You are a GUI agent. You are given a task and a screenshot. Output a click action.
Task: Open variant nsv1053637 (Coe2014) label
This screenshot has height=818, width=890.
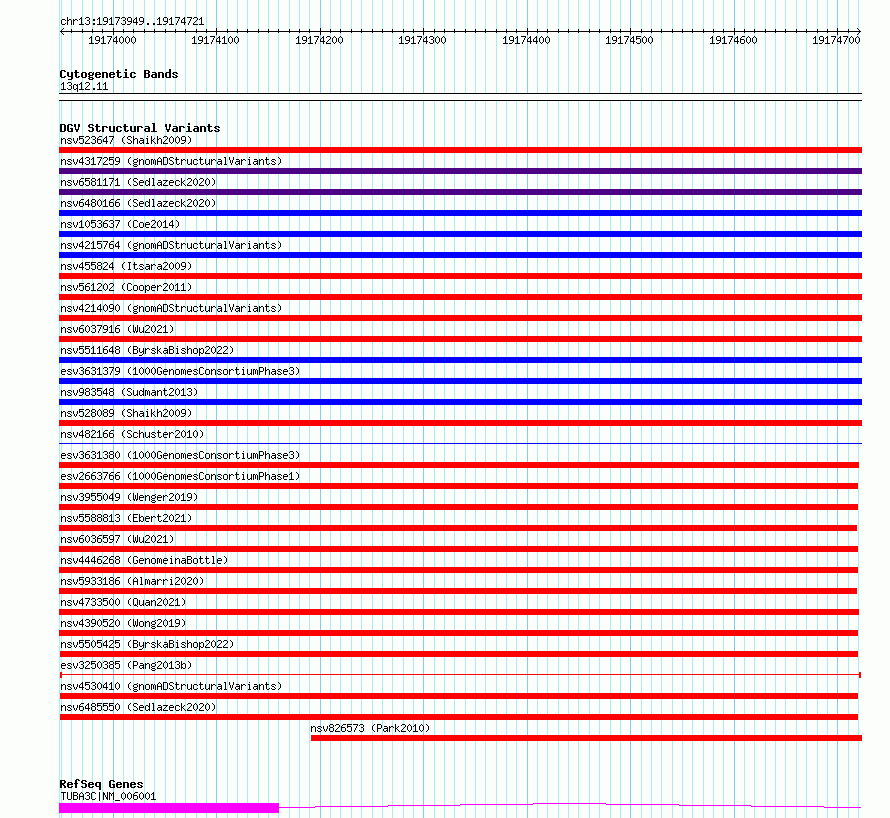click(120, 224)
